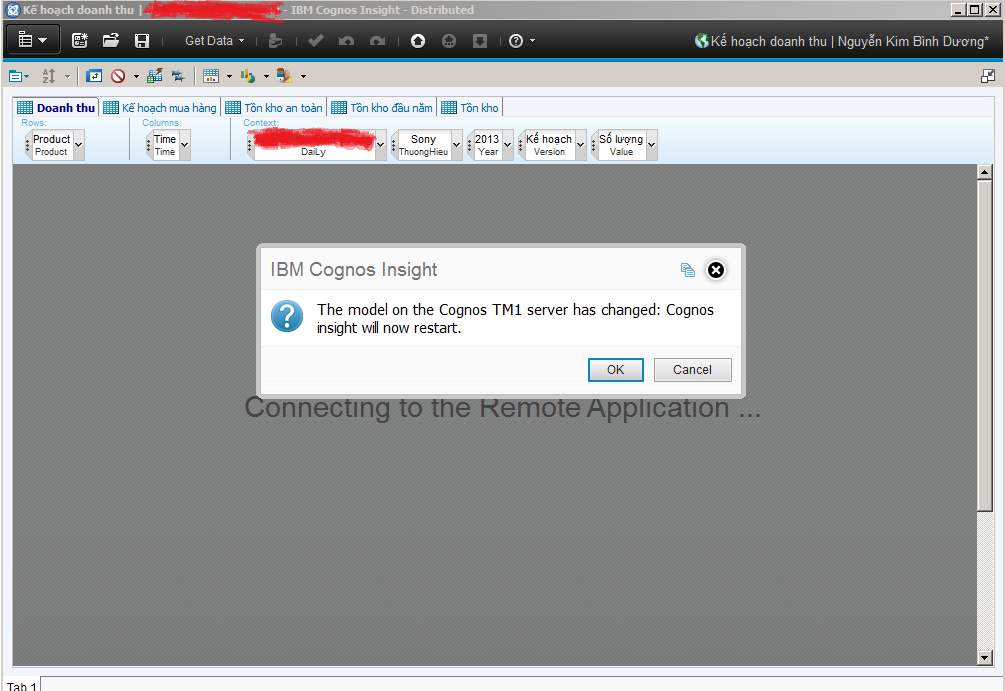1005x691 pixels.
Task: Close the IBM Cognos Insight dialog
Action: tap(716, 270)
